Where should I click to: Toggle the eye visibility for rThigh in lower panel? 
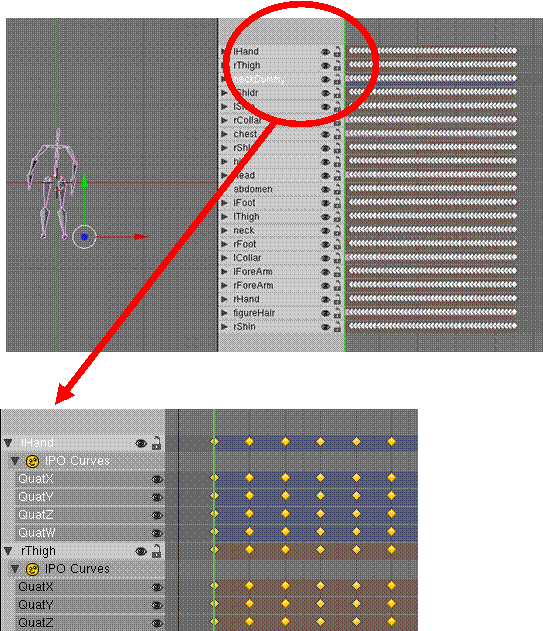(141, 551)
